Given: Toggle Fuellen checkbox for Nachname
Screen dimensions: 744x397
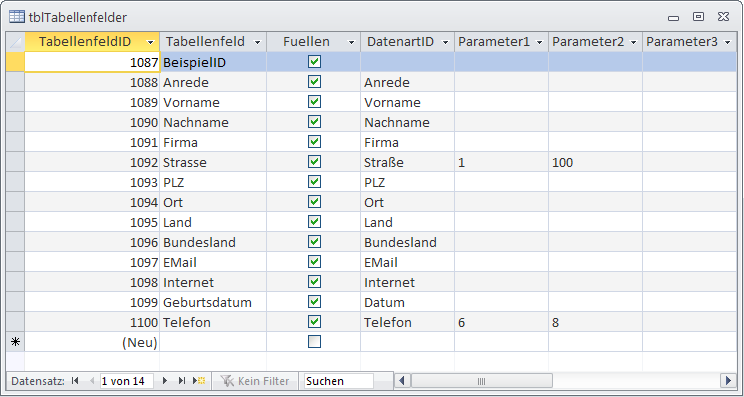Looking at the screenshot, I should pyautogui.click(x=314, y=121).
